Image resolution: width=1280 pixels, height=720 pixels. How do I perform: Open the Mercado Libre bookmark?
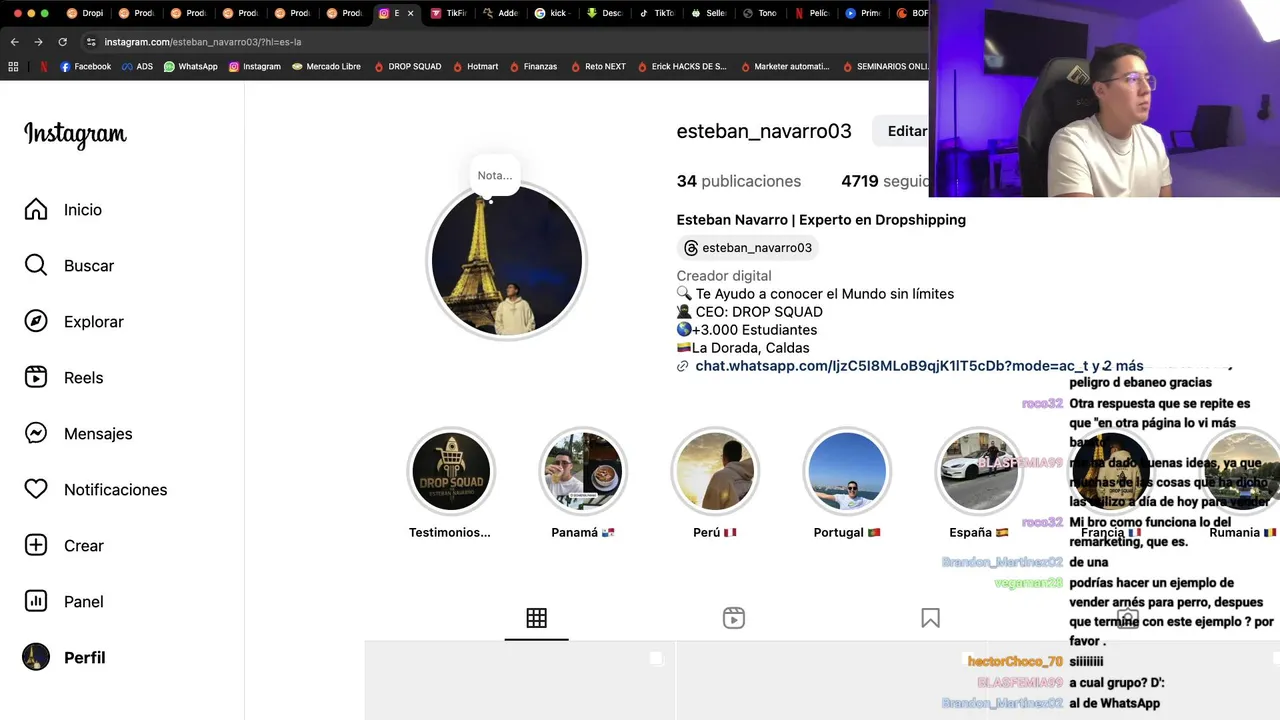tap(326, 67)
